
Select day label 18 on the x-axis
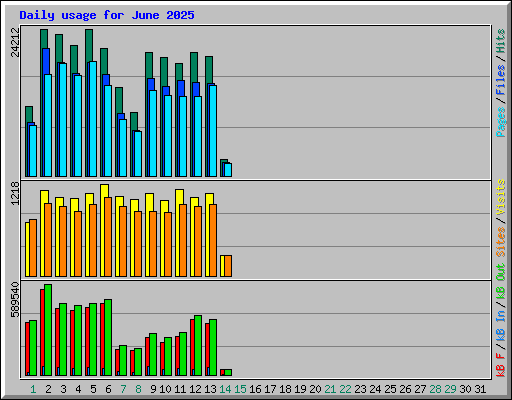(x=285, y=389)
